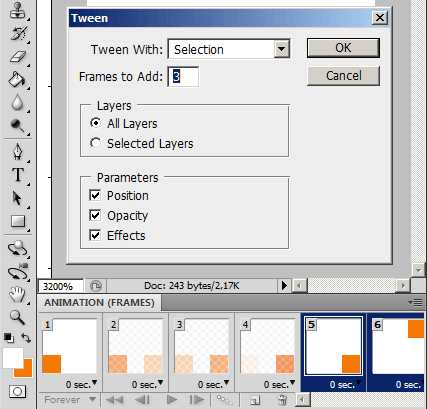
Task: Select the All Layers radio button
Action: pos(95,123)
